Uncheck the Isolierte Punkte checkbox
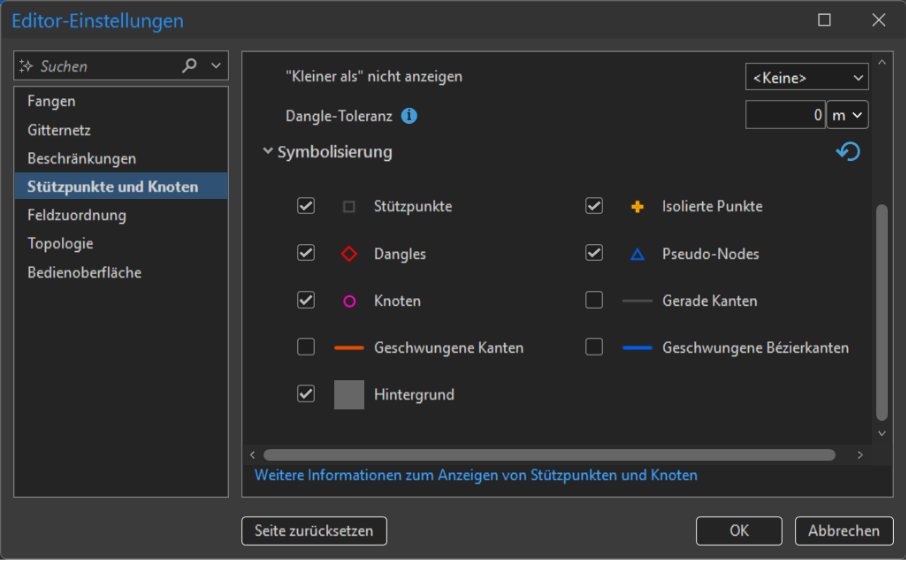 click(594, 206)
